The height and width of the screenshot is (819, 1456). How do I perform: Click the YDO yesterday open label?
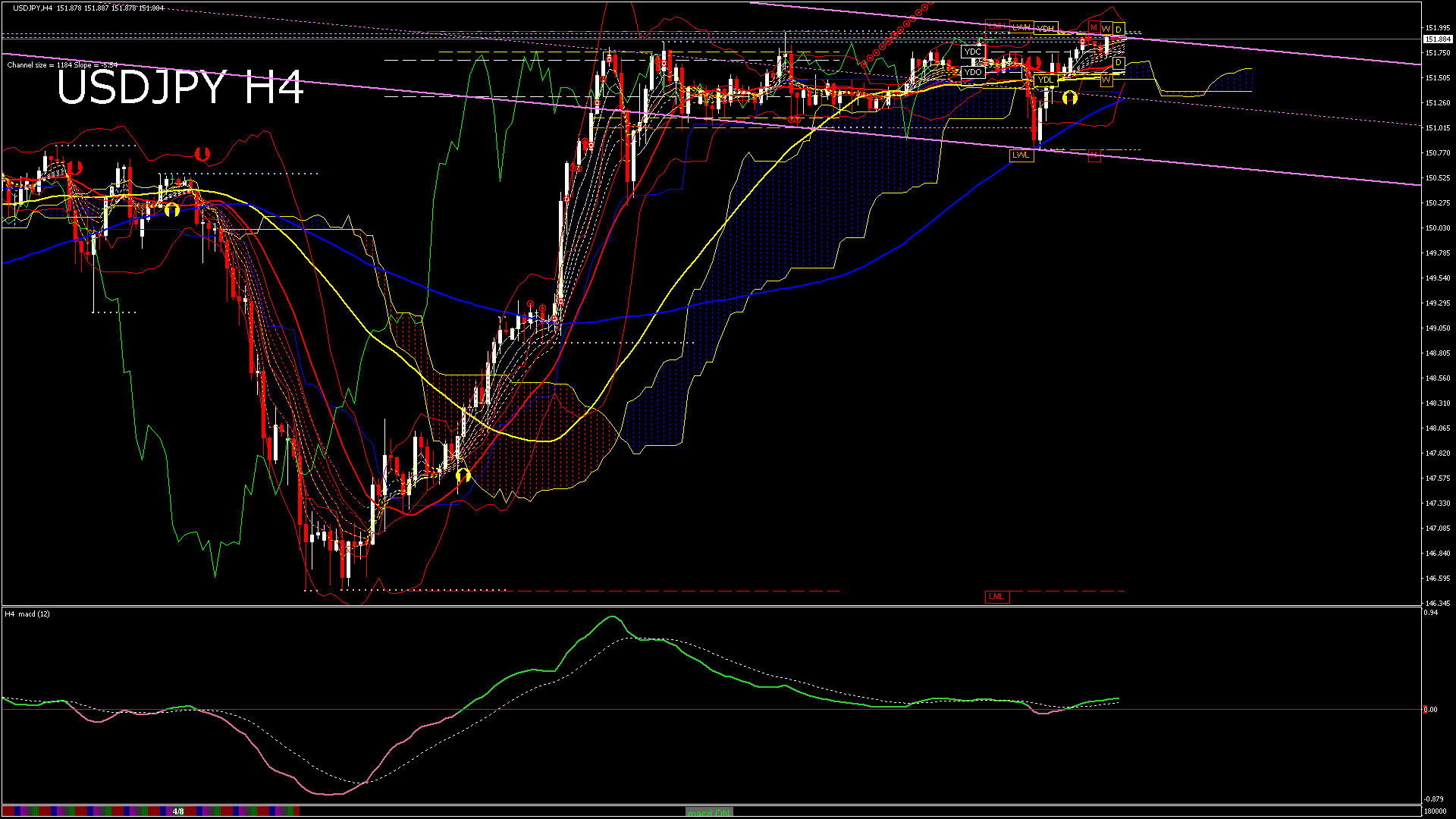[973, 72]
